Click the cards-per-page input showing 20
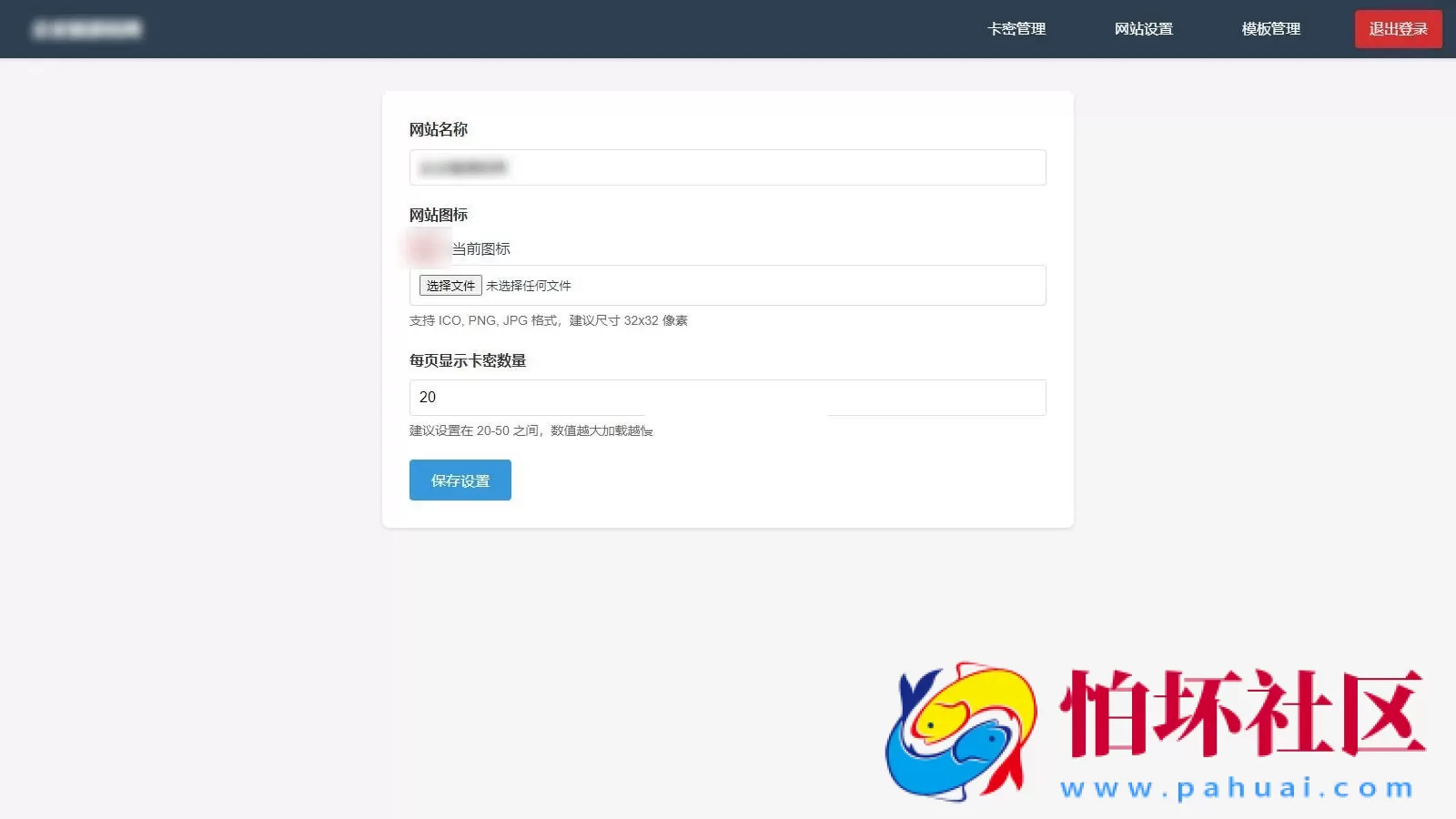The width and height of the screenshot is (1456, 819). 726,397
